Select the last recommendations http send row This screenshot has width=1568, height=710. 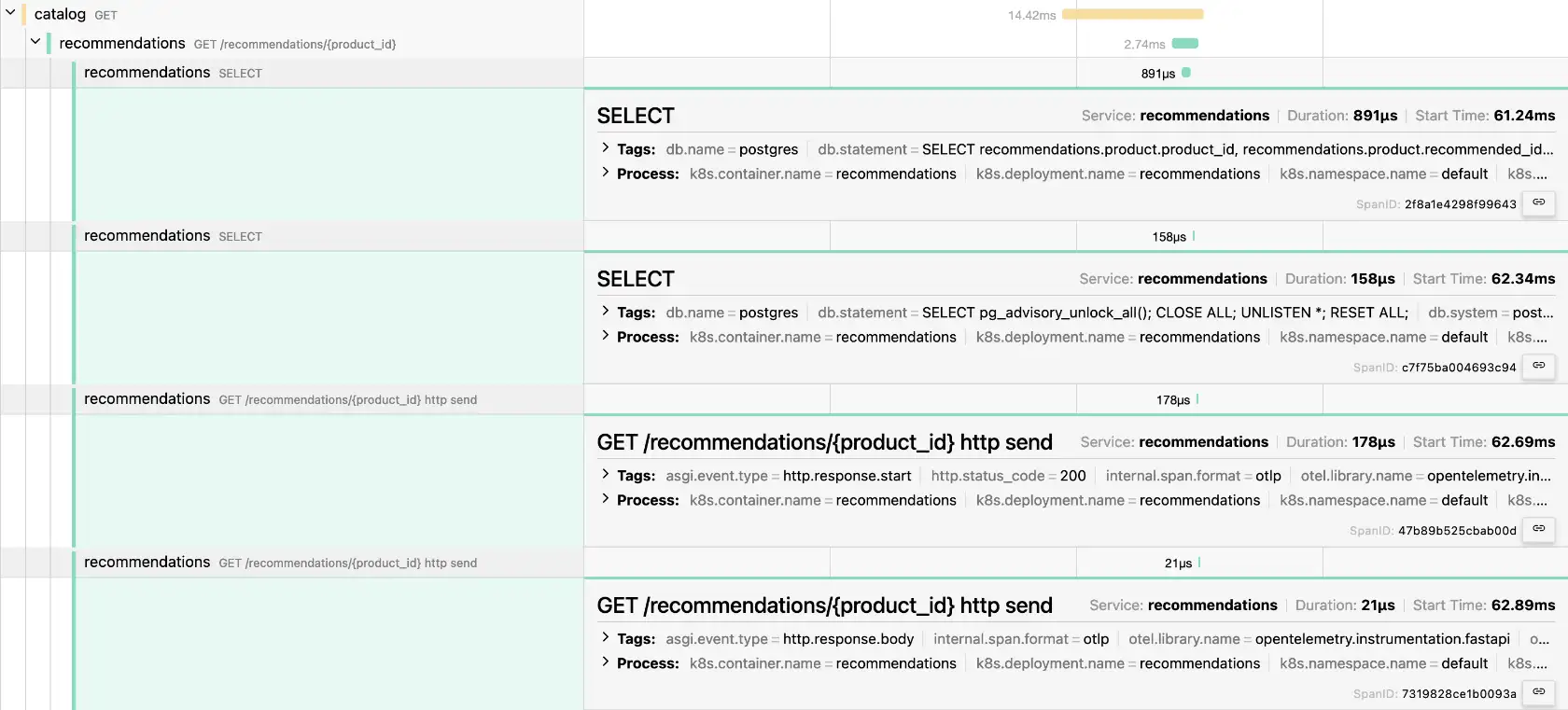(x=280, y=563)
